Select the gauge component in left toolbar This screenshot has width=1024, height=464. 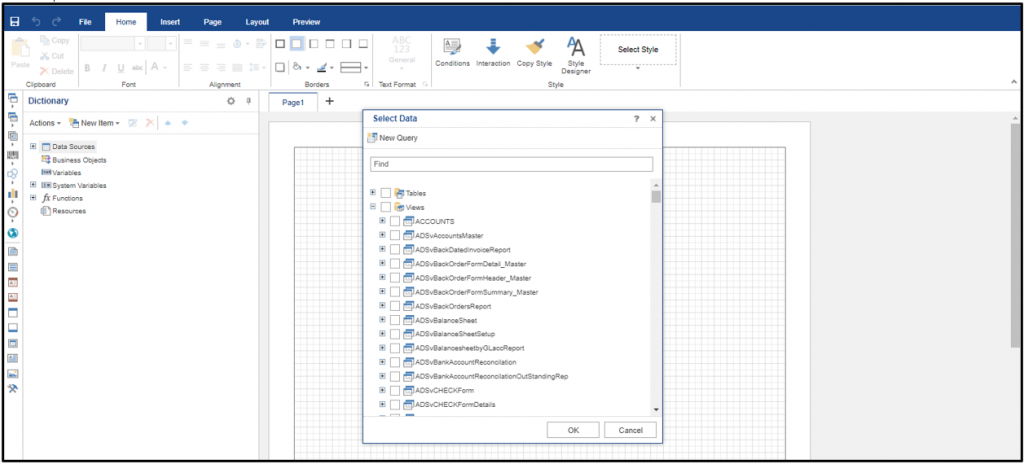[x=12, y=212]
